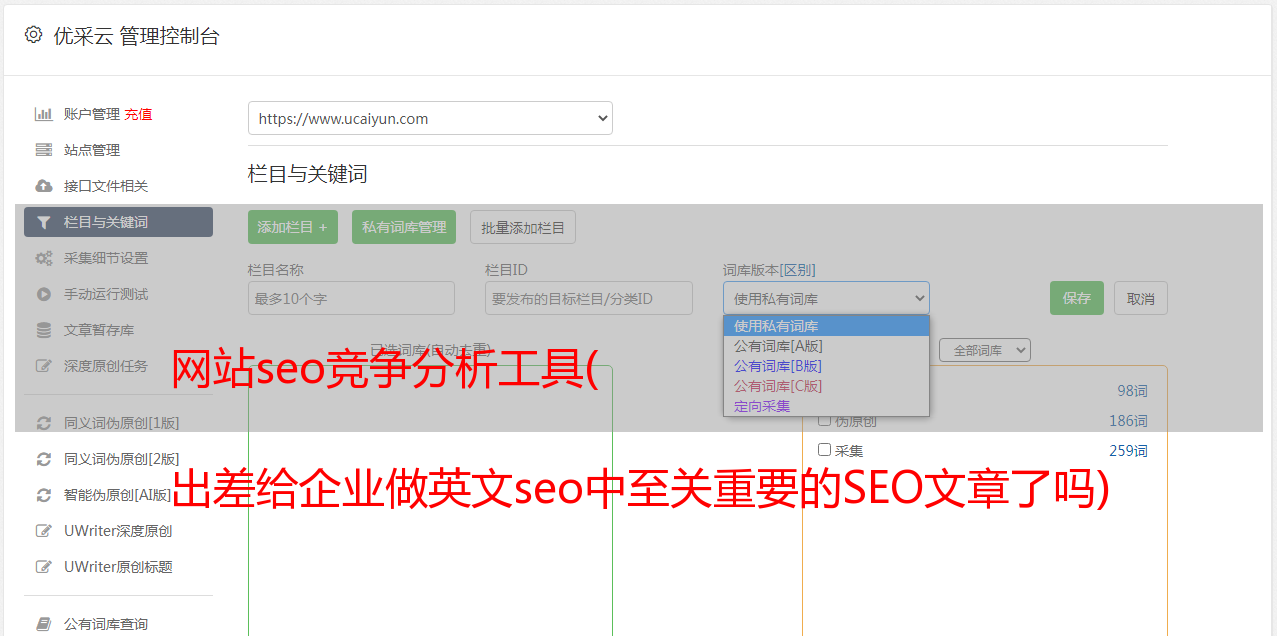This screenshot has height=636, width=1277.
Task: Click the 栏目ID input field
Action: pyautogui.click(x=589, y=298)
